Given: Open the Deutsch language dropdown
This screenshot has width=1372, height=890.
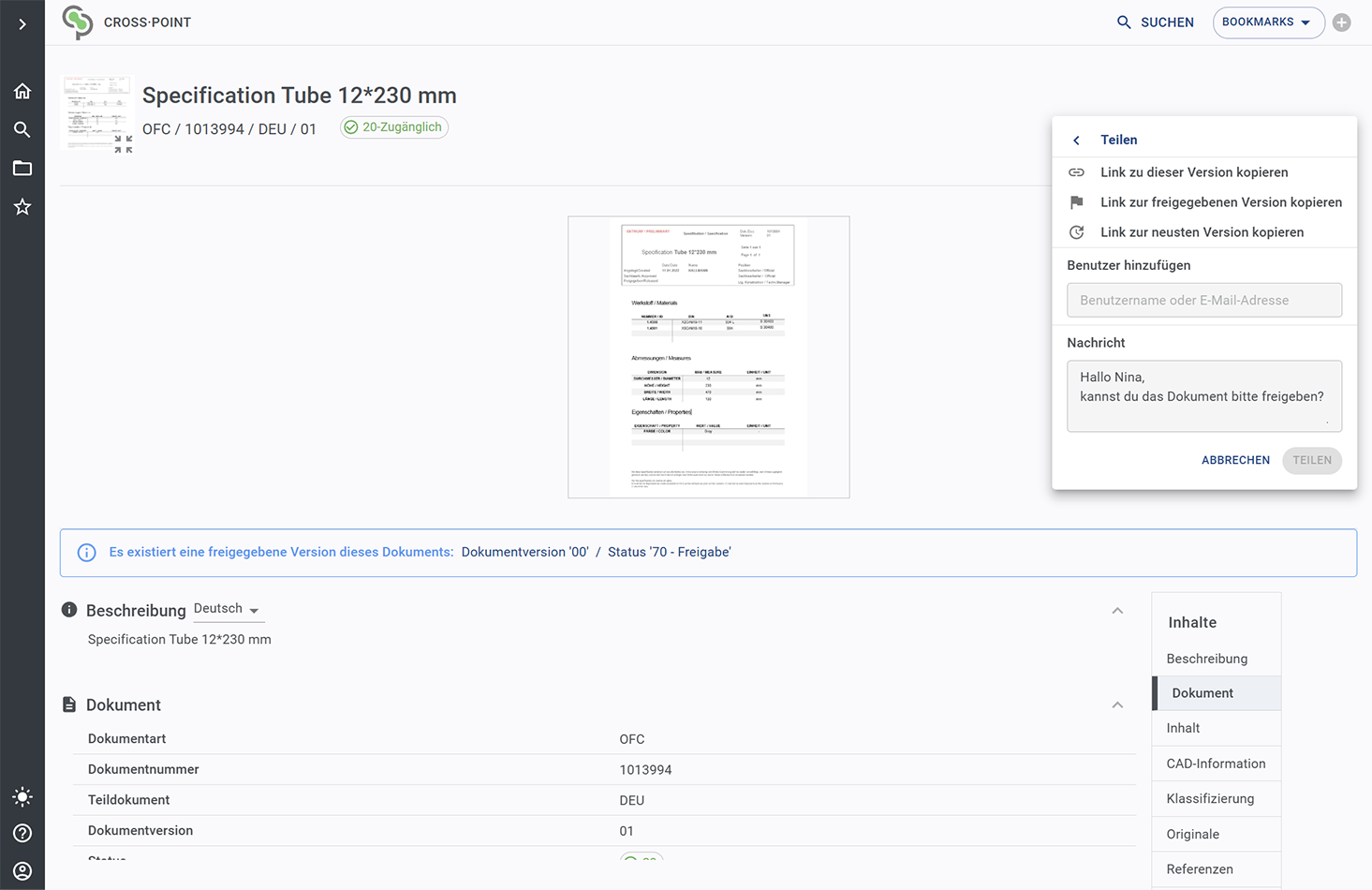Looking at the screenshot, I should pos(227,609).
